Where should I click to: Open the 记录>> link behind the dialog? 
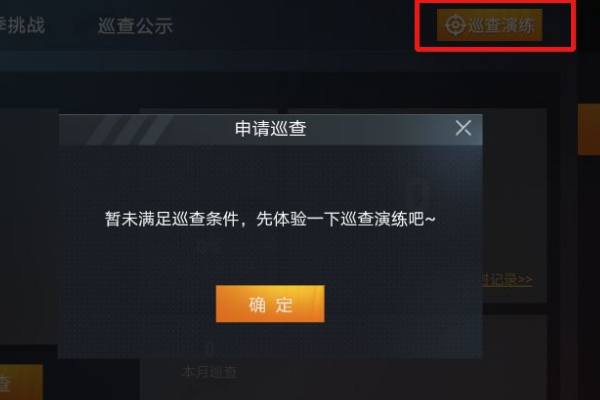(507, 280)
